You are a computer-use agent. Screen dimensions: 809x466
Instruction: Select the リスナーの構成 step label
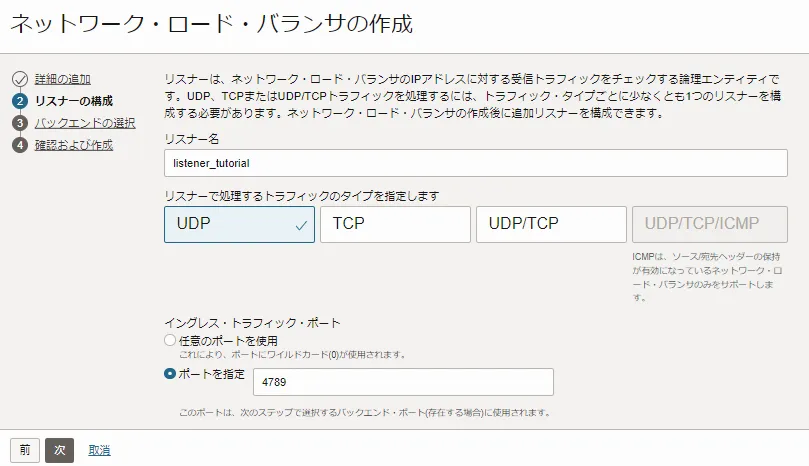73,101
